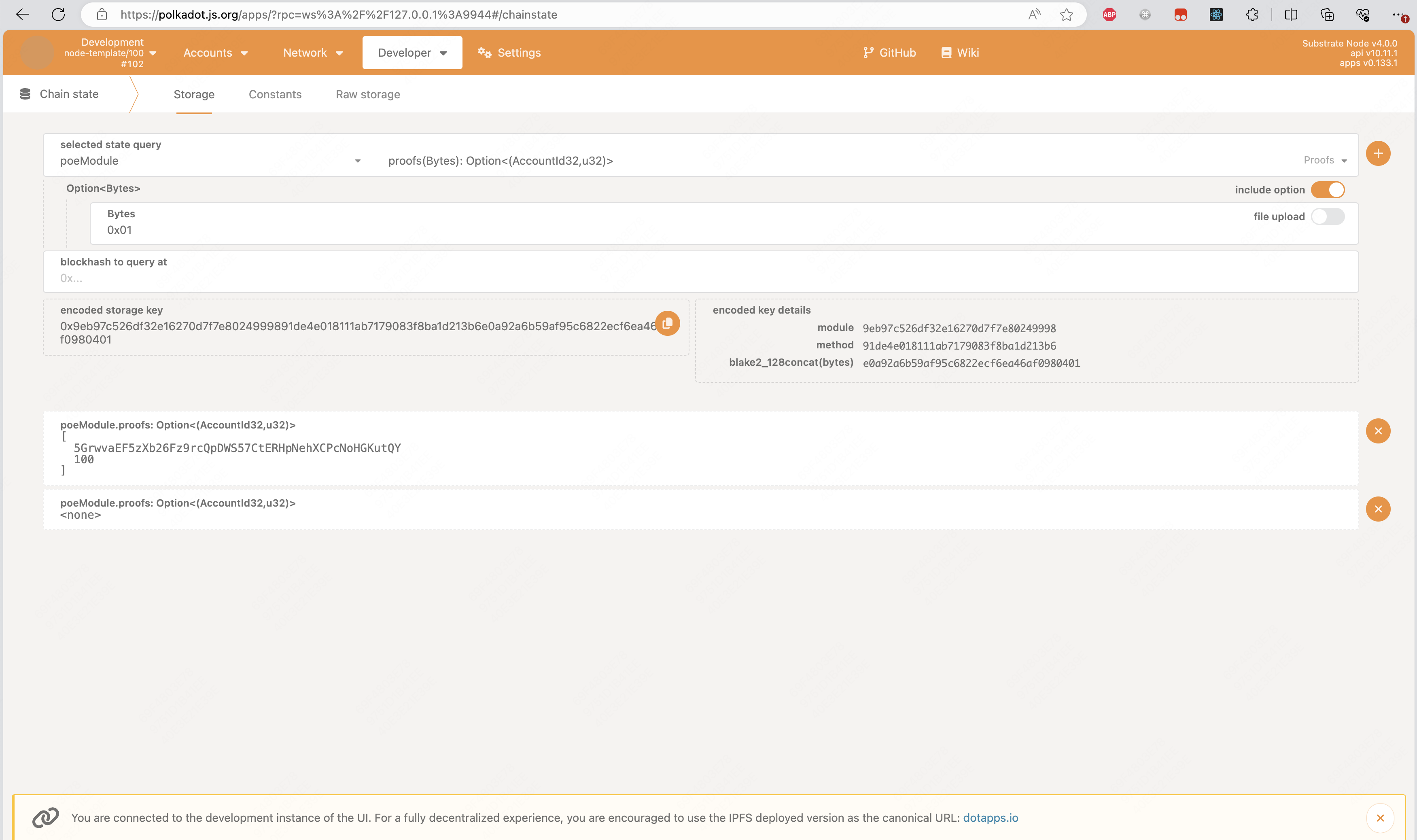Open the AdBlock Plus extension icon
The image size is (1417, 840).
point(1109,15)
